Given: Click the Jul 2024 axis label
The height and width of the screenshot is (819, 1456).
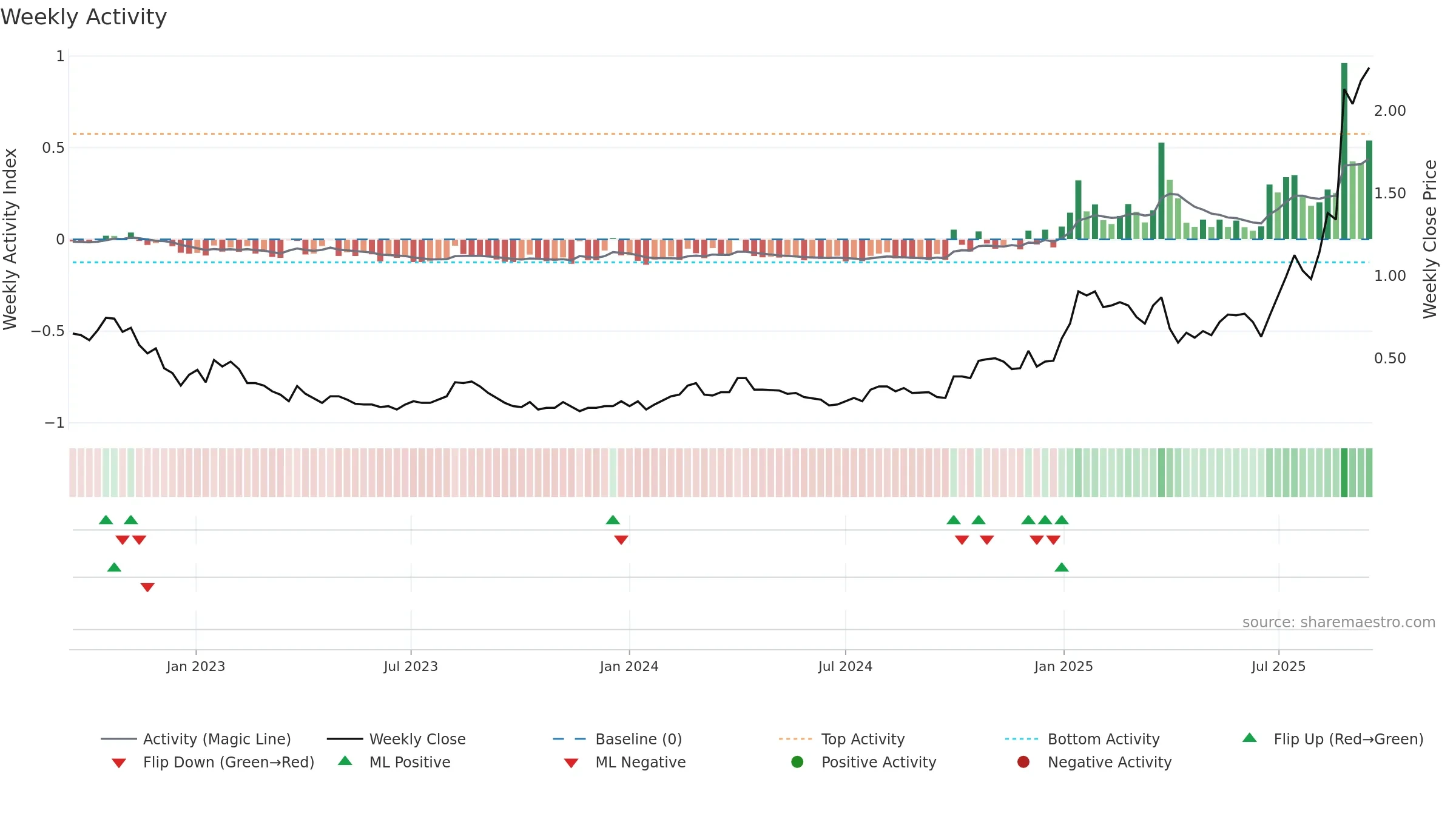Looking at the screenshot, I should click(845, 666).
